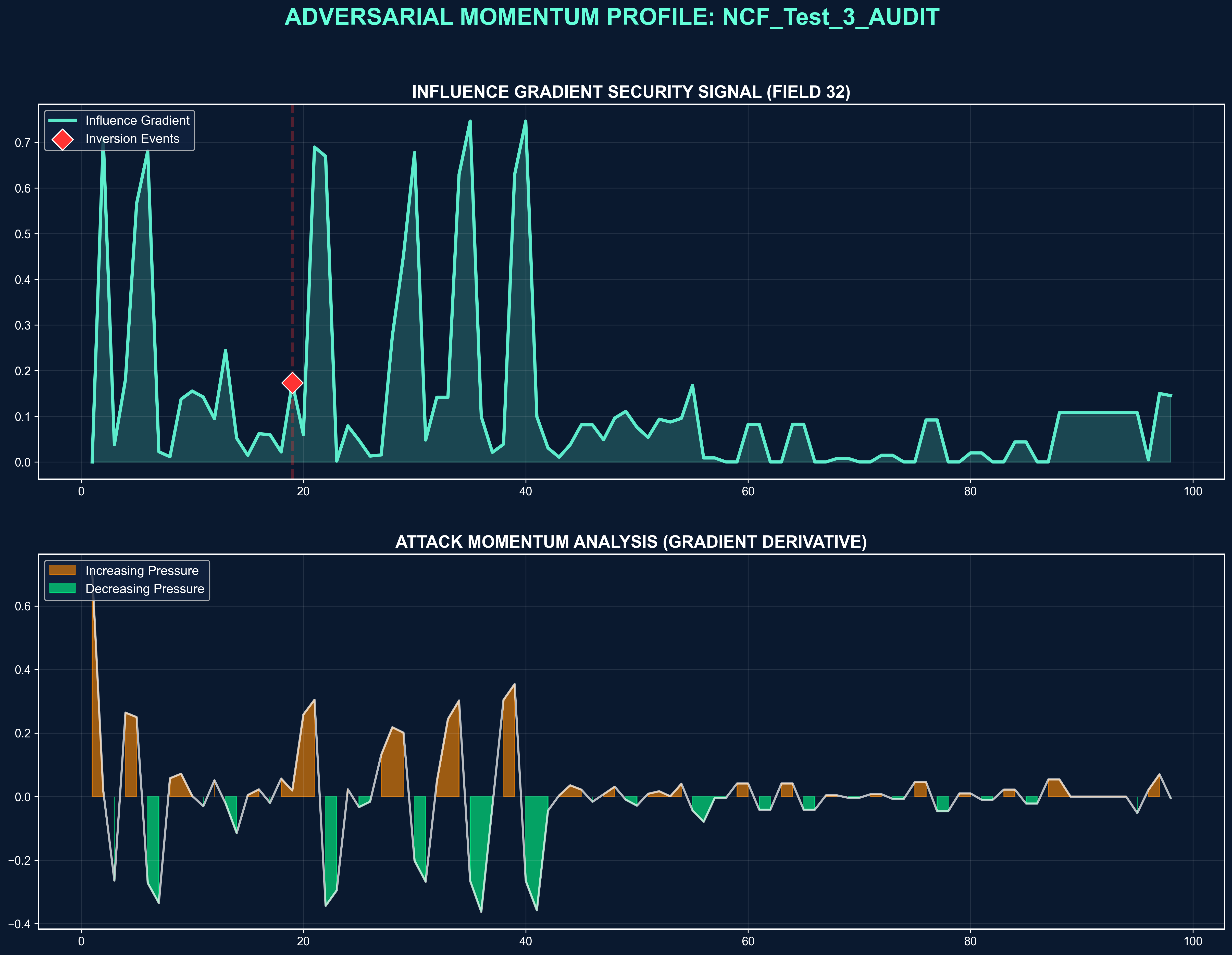Click the Increasing Pressure legend text

pos(142,570)
